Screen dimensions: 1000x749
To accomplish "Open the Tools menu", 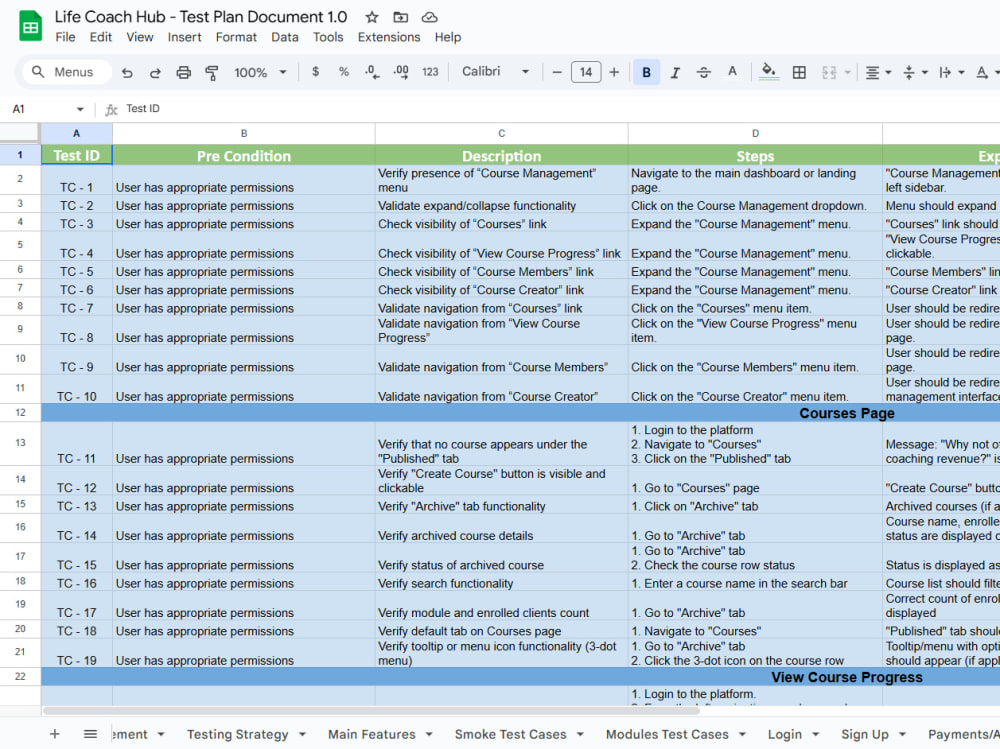I will tap(328, 37).
